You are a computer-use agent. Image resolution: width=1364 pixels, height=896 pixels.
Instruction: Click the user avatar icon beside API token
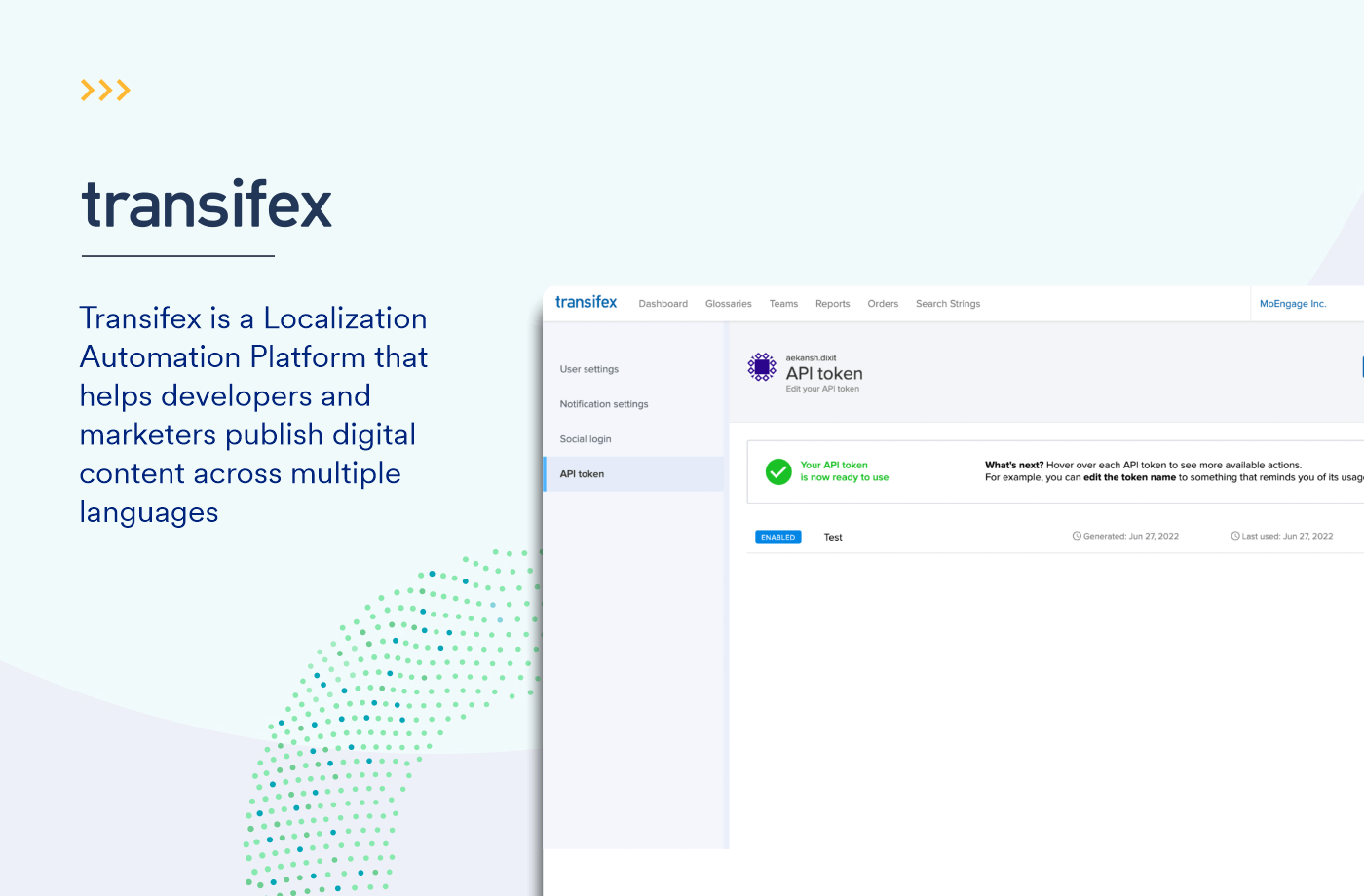click(762, 367)
